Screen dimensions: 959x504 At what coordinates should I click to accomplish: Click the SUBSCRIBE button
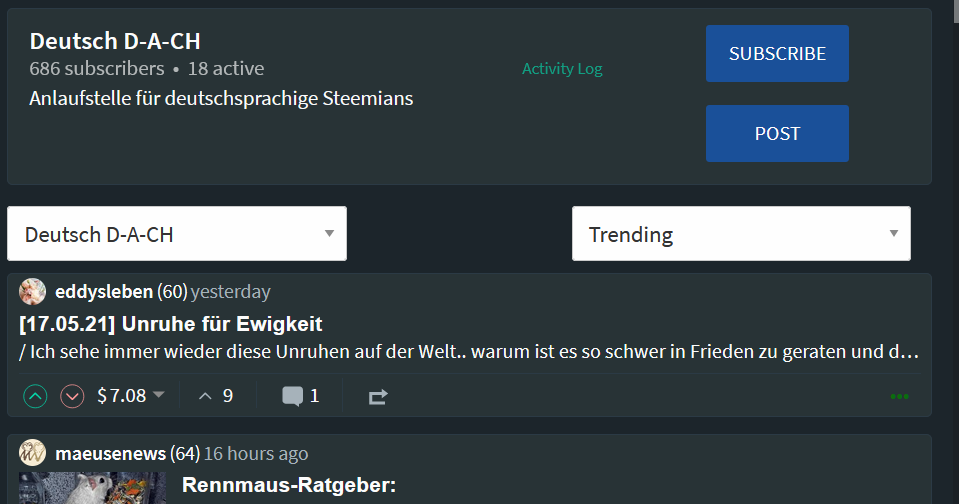click(777, 54)
